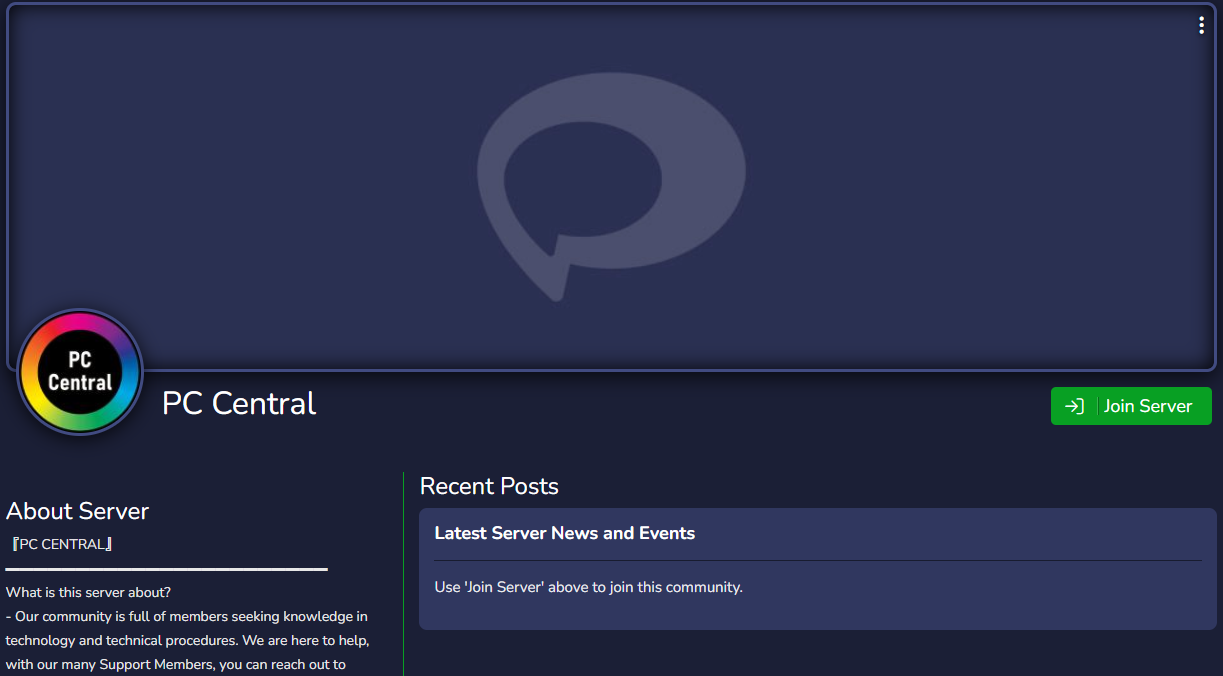
Task: Click the 『PC CENTRAL』 label under About Server
Action: [61, 543]
